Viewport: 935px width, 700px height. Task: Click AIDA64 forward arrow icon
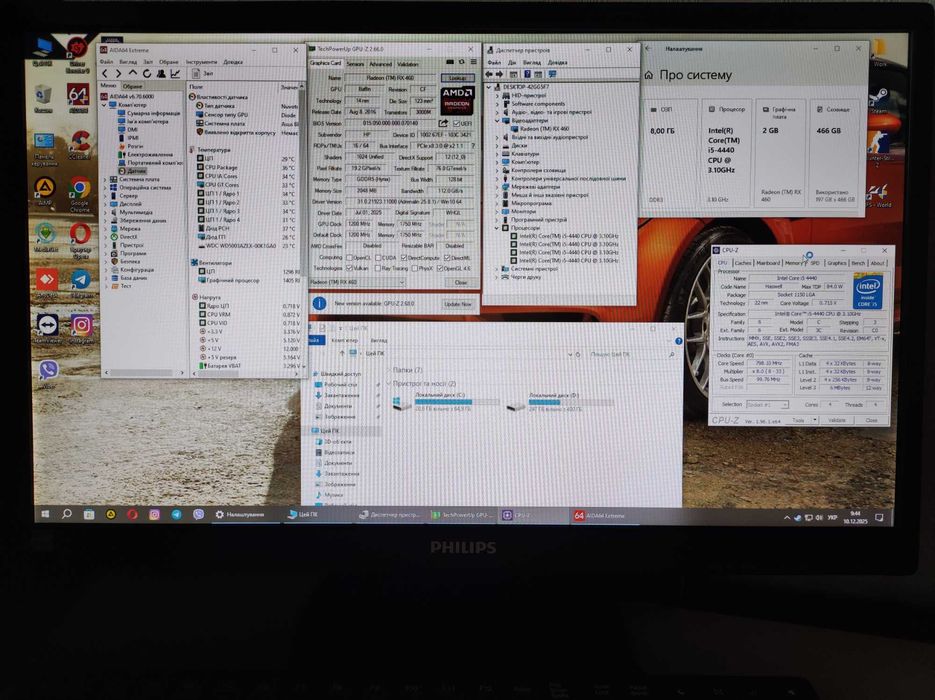coord(118,73)
